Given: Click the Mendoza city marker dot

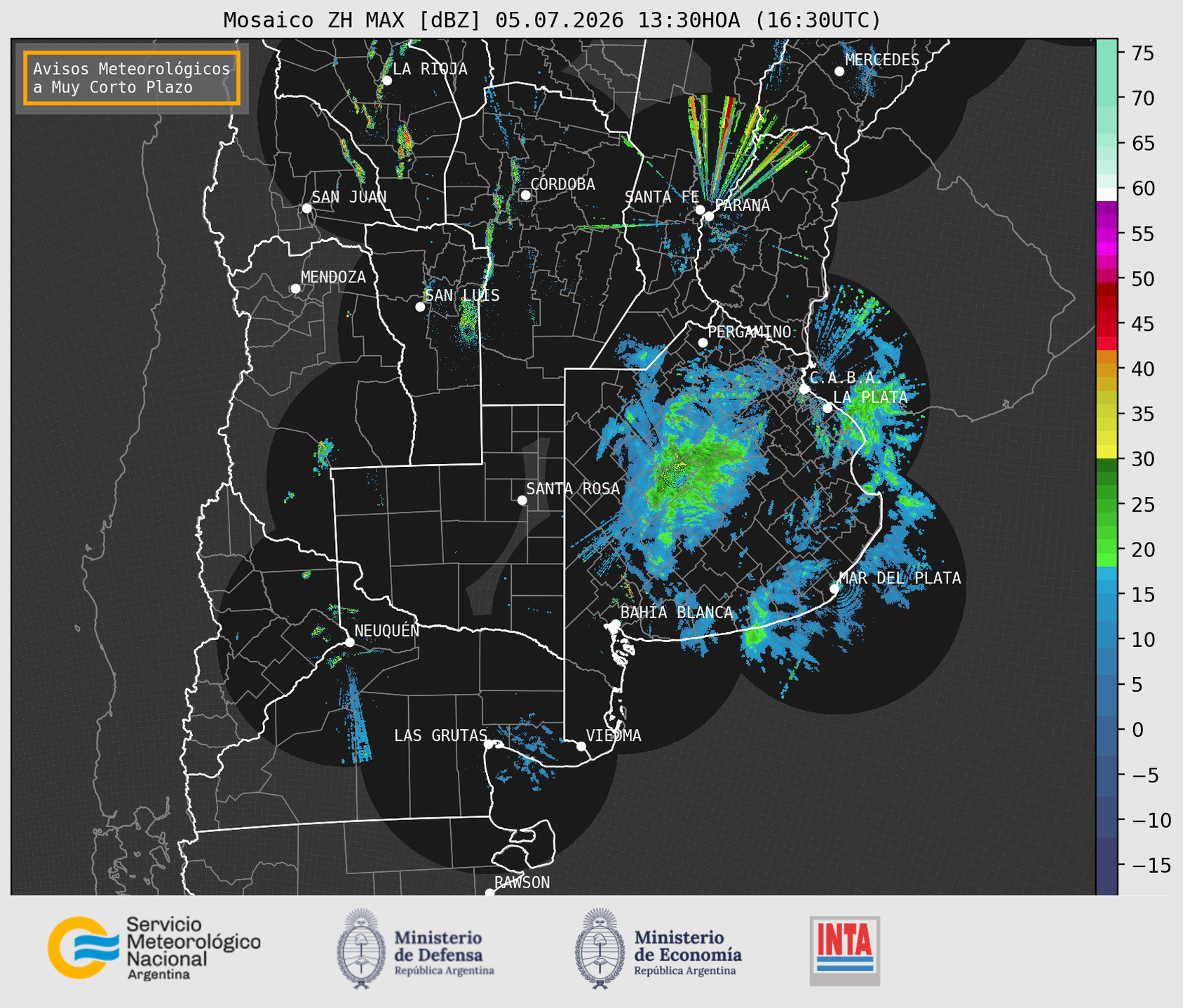Looking at the screenshot, I should [x=295, y=289].
